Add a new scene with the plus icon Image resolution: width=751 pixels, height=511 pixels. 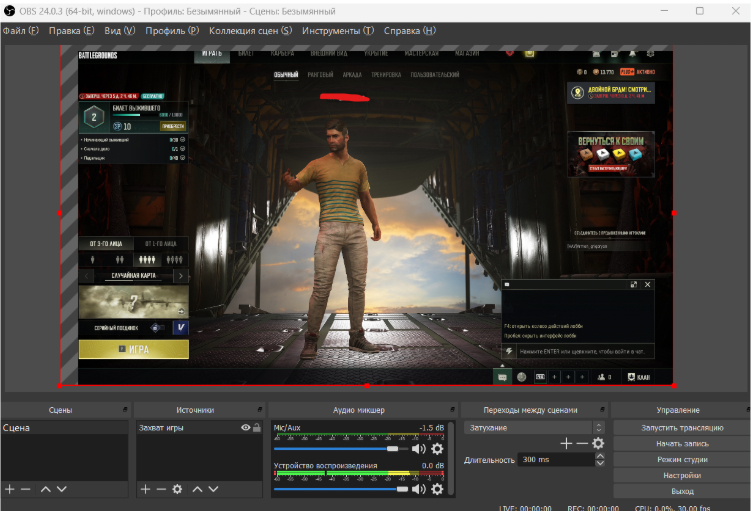pos(10,489)
